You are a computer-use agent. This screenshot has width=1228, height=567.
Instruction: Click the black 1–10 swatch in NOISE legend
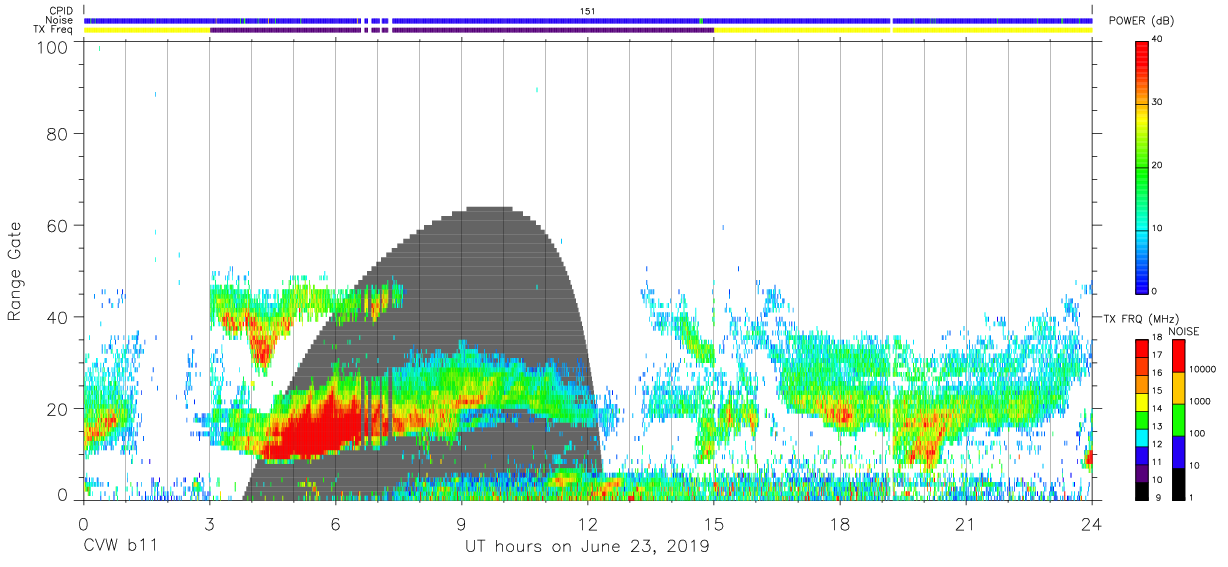[x=1178, y=484]
